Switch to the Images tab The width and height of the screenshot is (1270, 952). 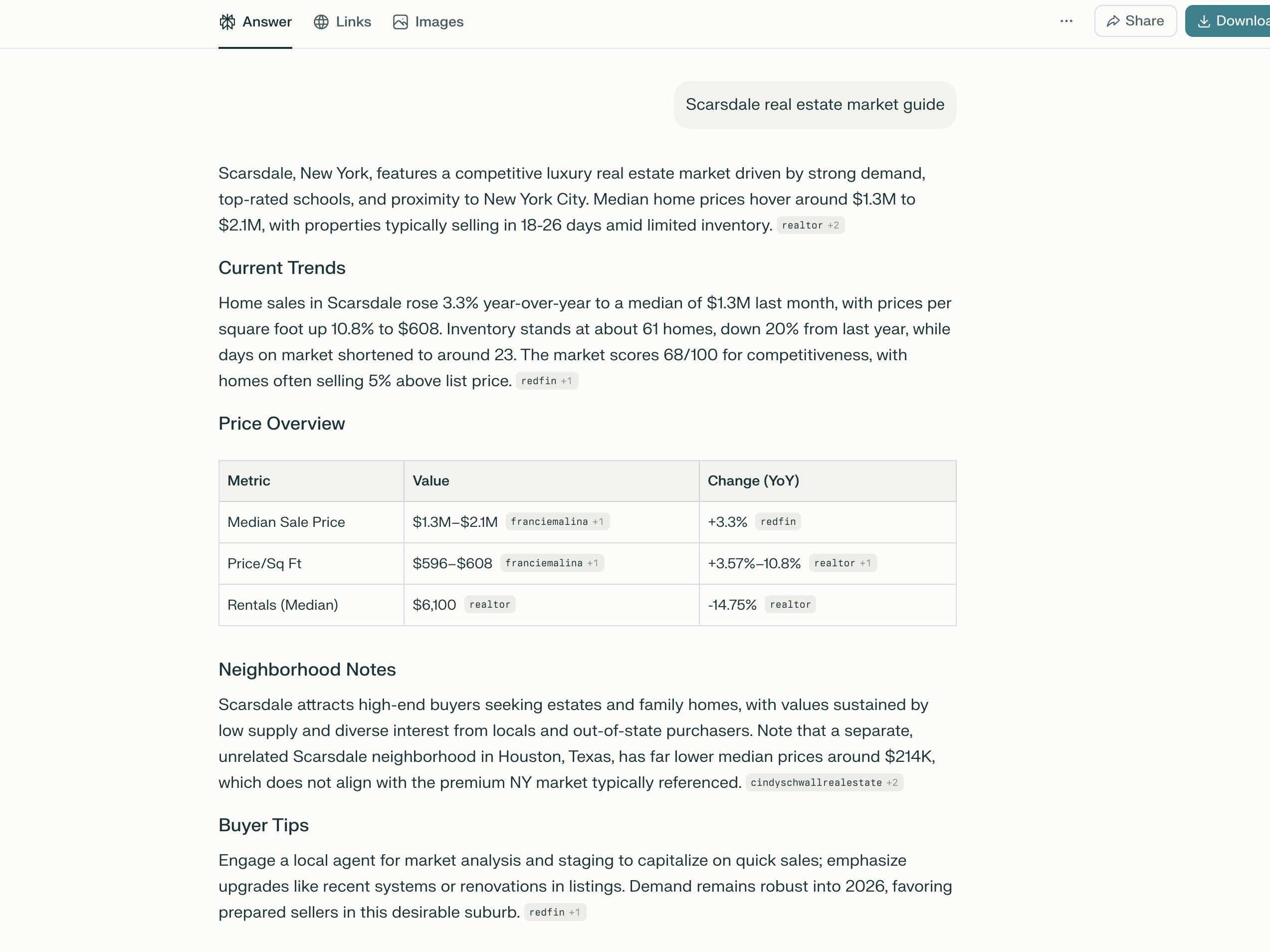coord(438,22)
